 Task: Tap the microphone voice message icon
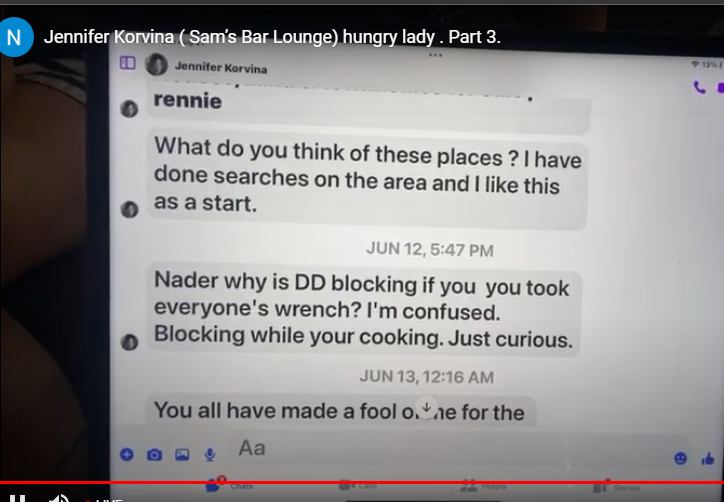click(x=210, y=455)
